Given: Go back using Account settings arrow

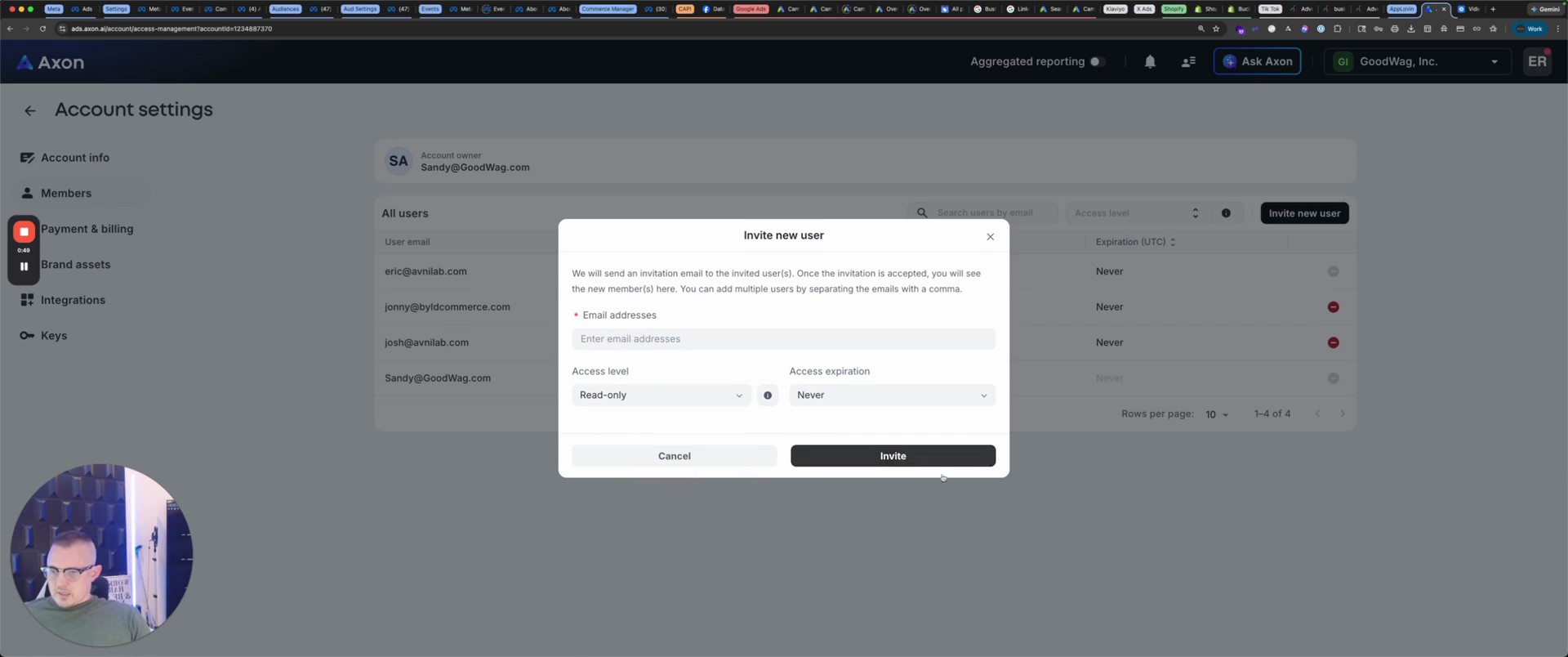Looking at the screenshot, I should (30, 110).
